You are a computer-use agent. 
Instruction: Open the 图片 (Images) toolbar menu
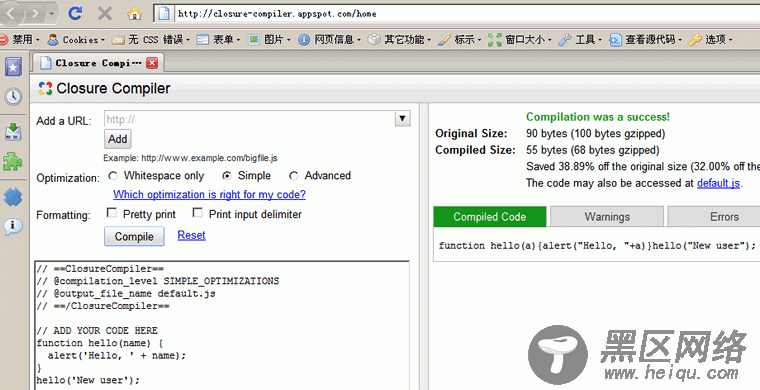pos(269,40)
